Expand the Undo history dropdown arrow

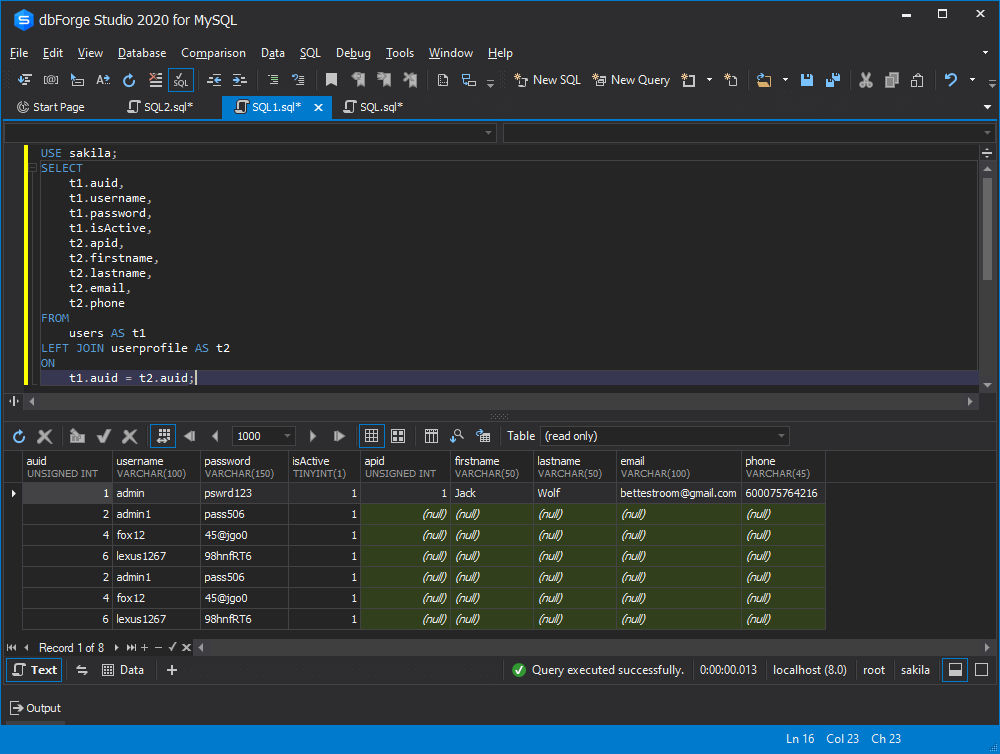point(970,80)
